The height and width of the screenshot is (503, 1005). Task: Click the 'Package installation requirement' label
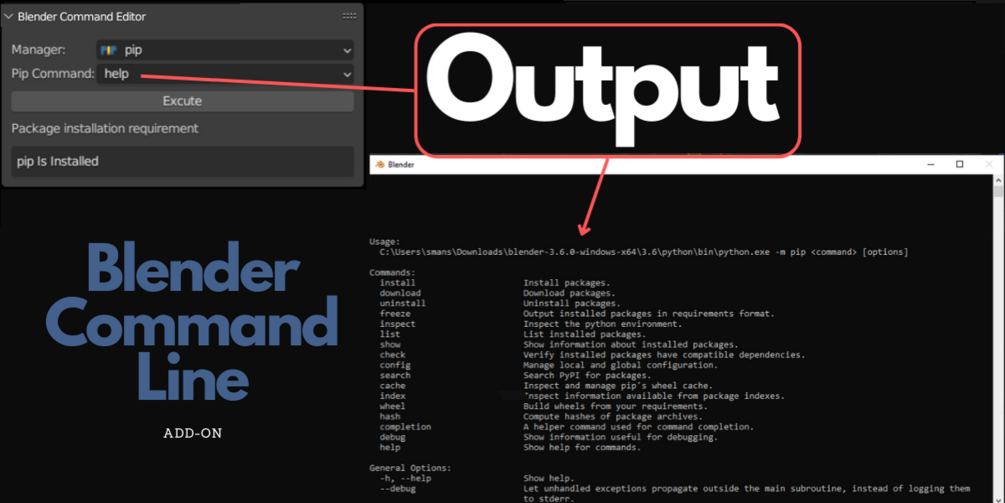tap(105, 128)
